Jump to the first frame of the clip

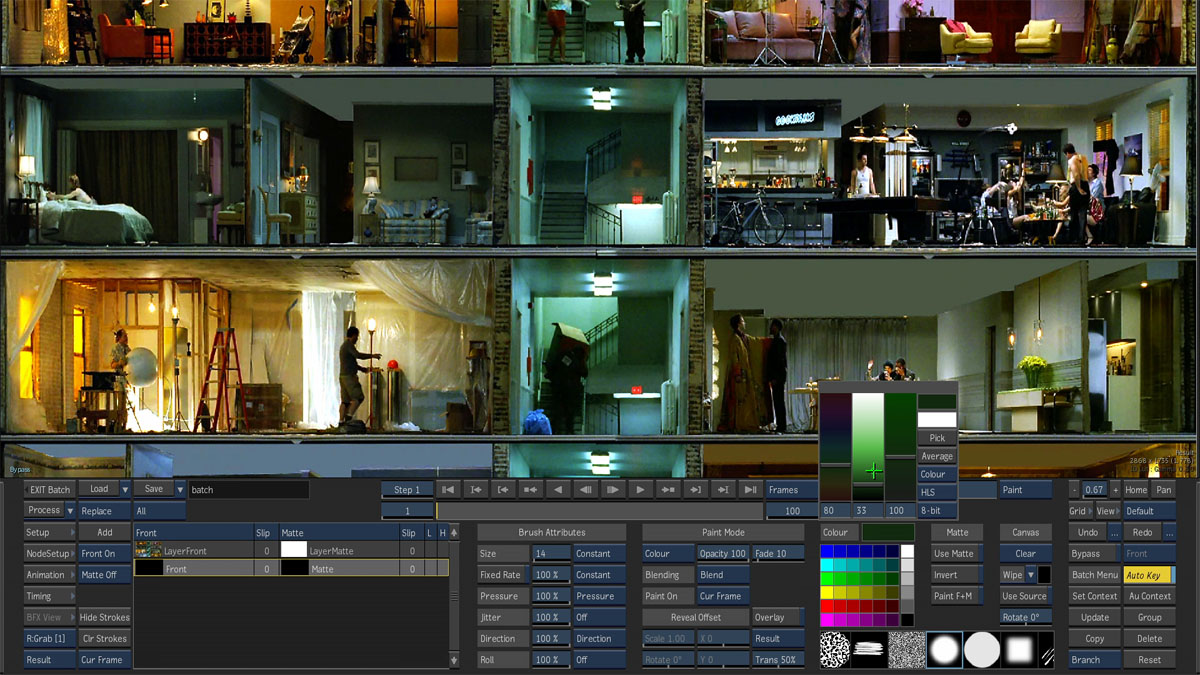click(449, 490)
